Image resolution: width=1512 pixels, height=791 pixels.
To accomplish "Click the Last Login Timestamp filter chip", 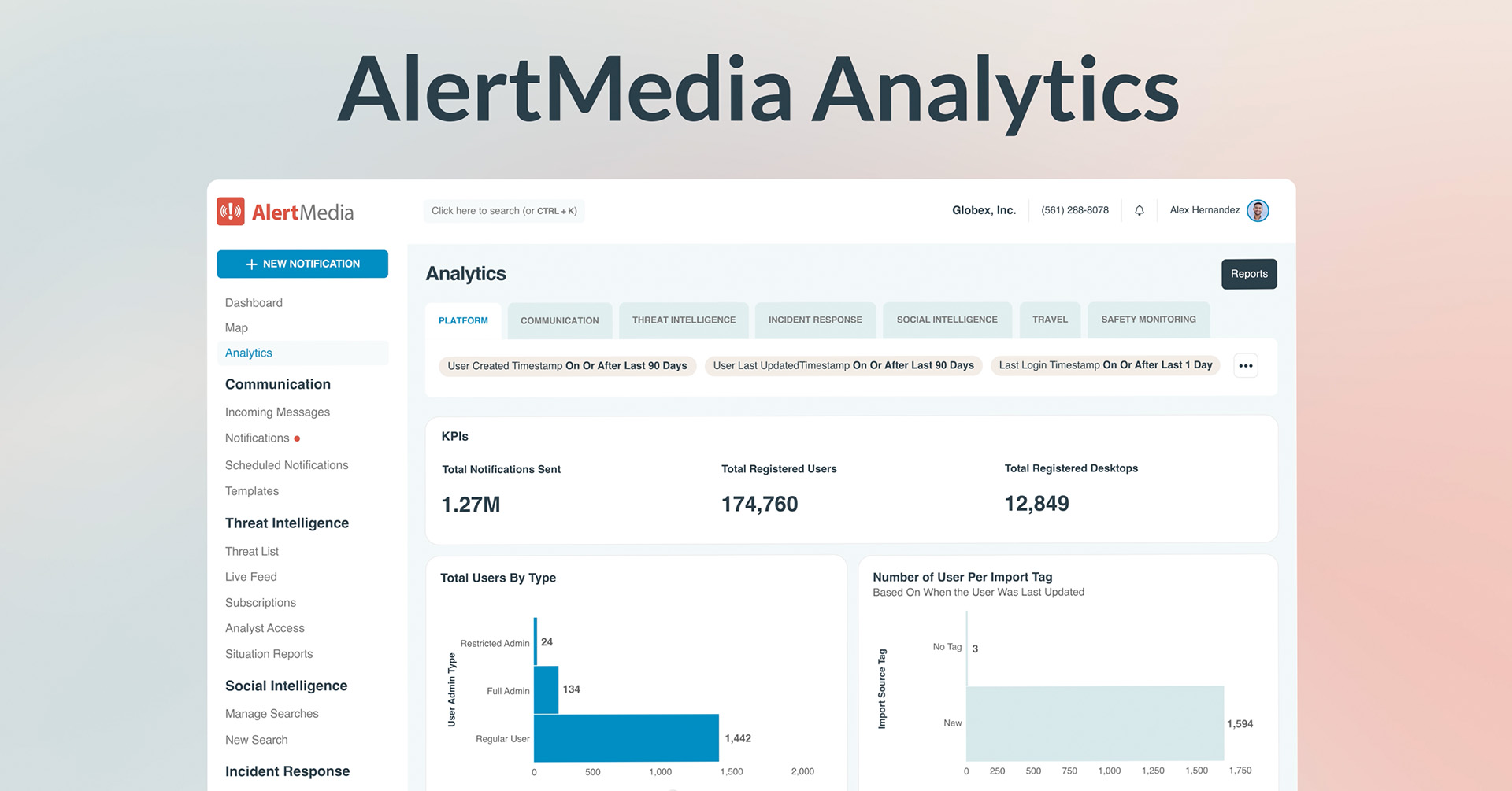I will click(1106, 365).
